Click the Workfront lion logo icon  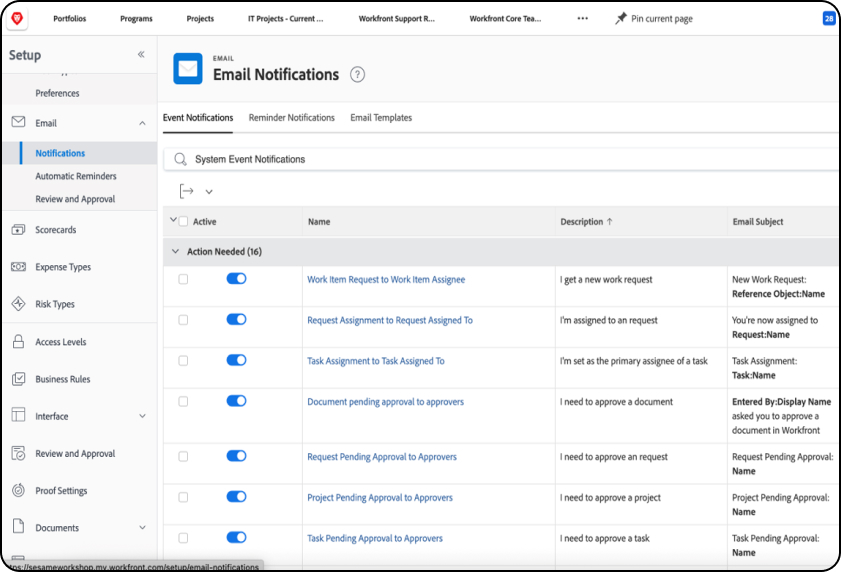click(x=17, y=19)
